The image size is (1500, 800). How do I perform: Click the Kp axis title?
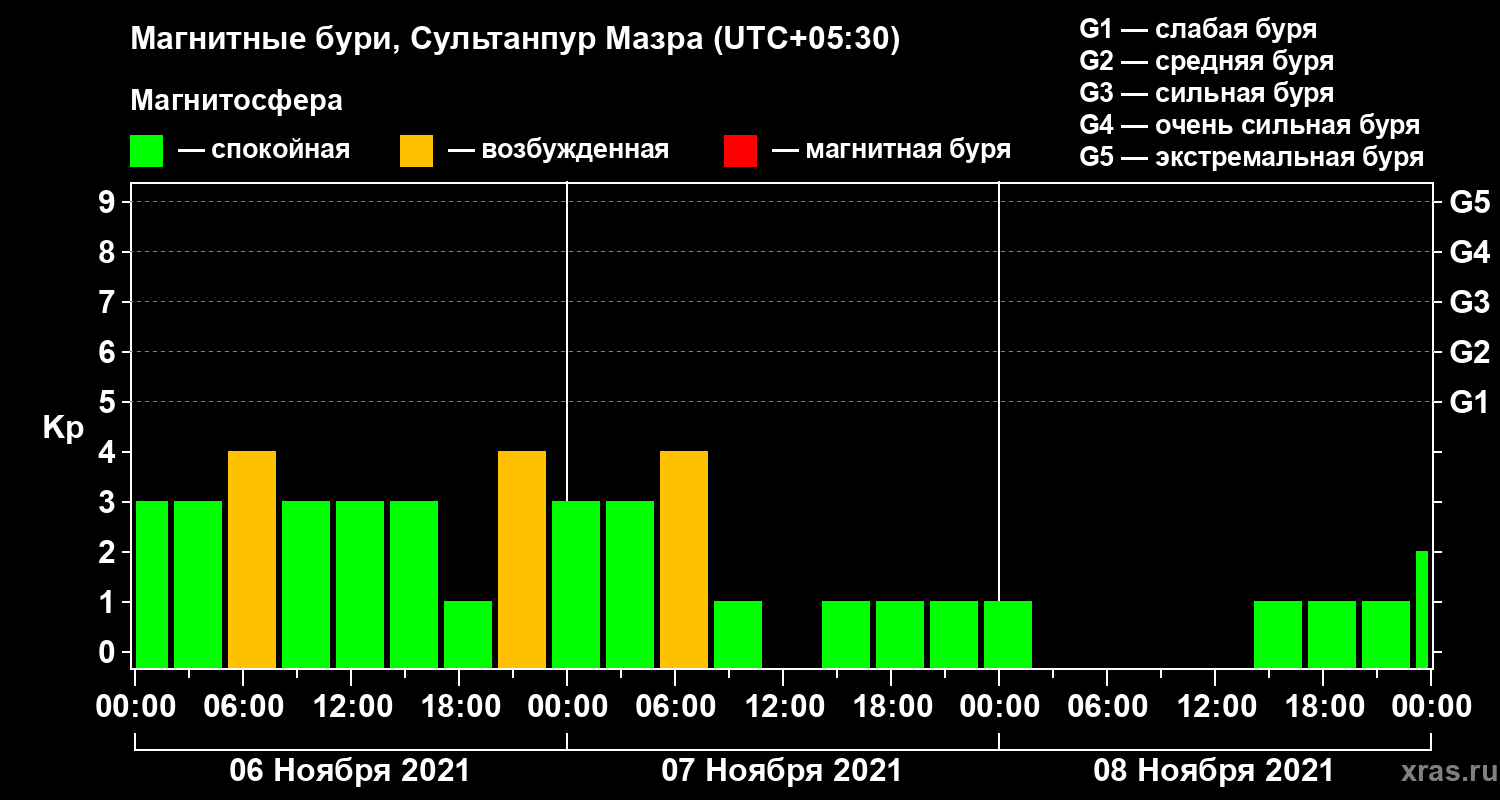63,428
